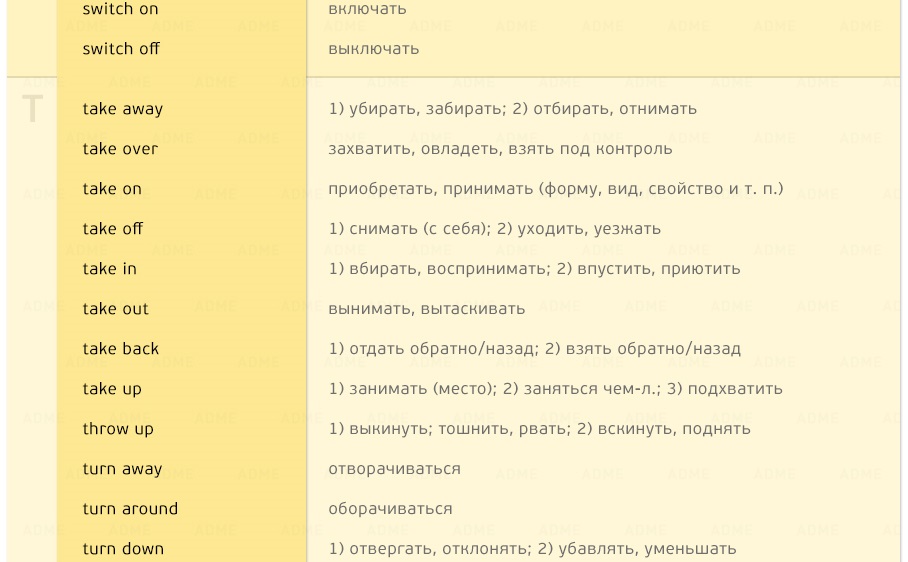Viewport: 908px width, 562px height.
Task: Select the "take away" entry
Action: [122, 109]
